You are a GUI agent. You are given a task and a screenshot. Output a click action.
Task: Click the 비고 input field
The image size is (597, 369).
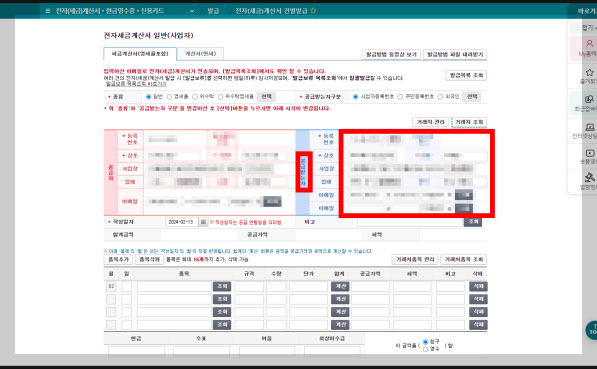410,222
